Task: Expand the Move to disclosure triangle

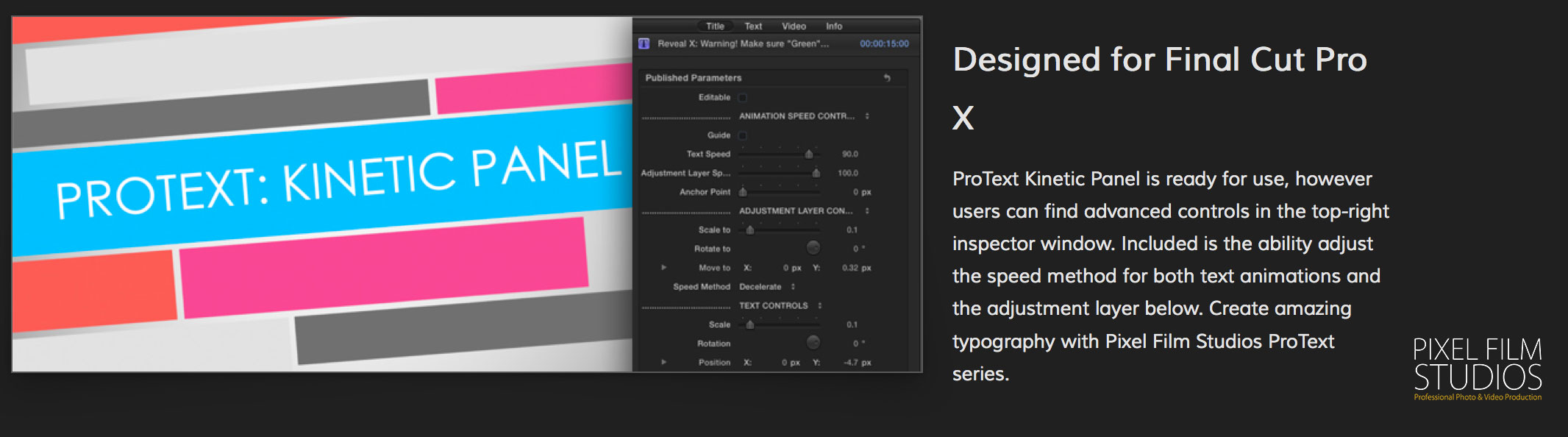Action: [x=663, y=268]
